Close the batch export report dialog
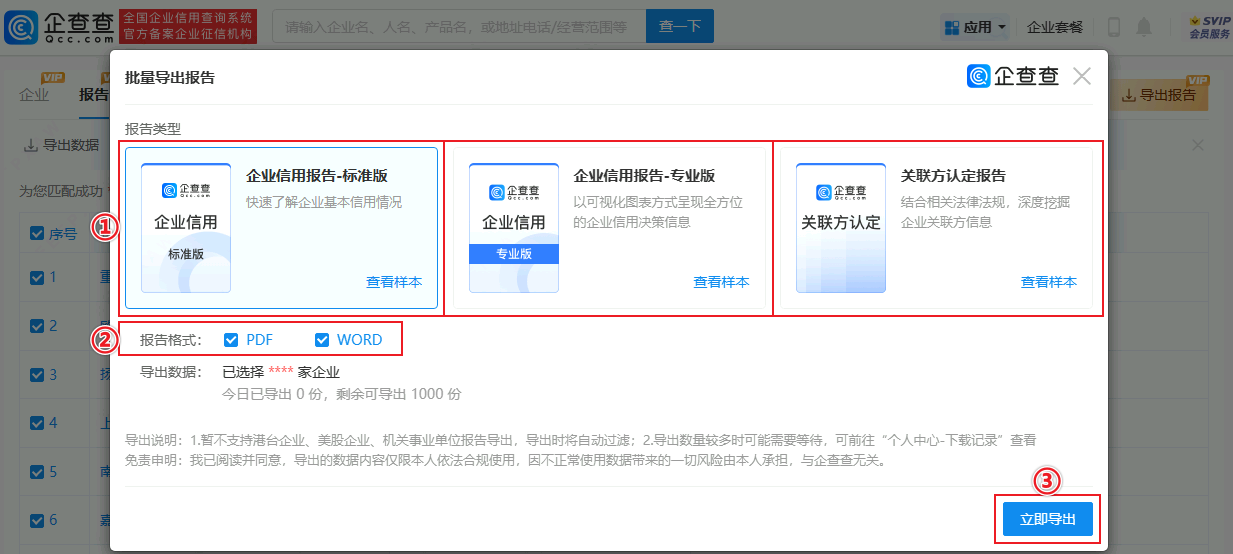This screenshot has height=554, width=1233. [x=1081, y=76]
